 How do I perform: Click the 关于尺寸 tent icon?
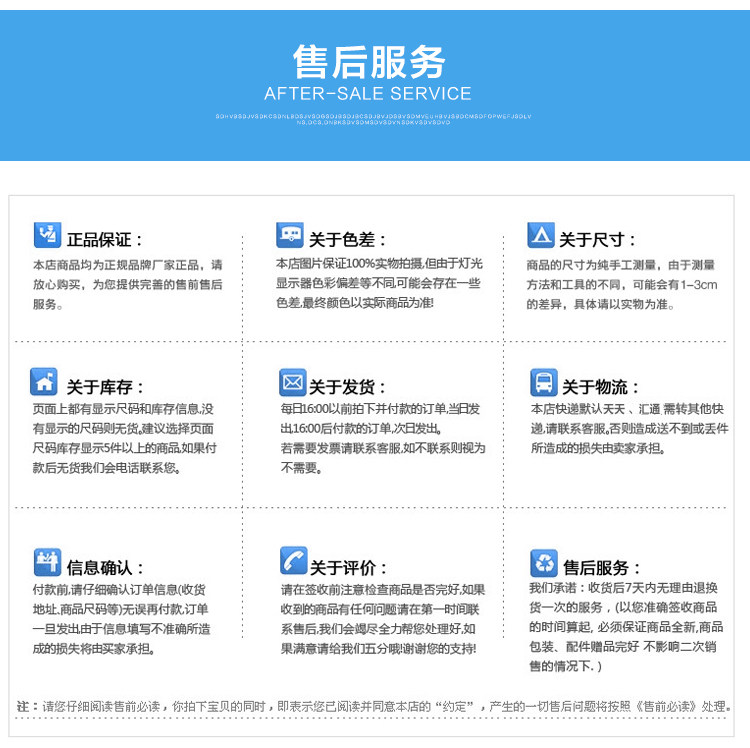(x=541, y=235)
